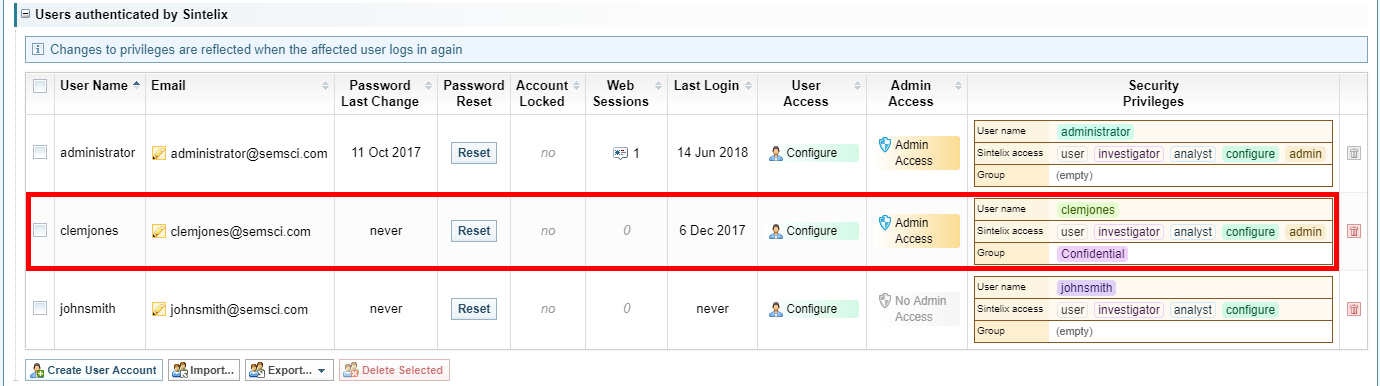The width and height of the screenshot is (1380, 386).
Task: Click 14 Jun 2018 last login cell
Action: point(712,153)
